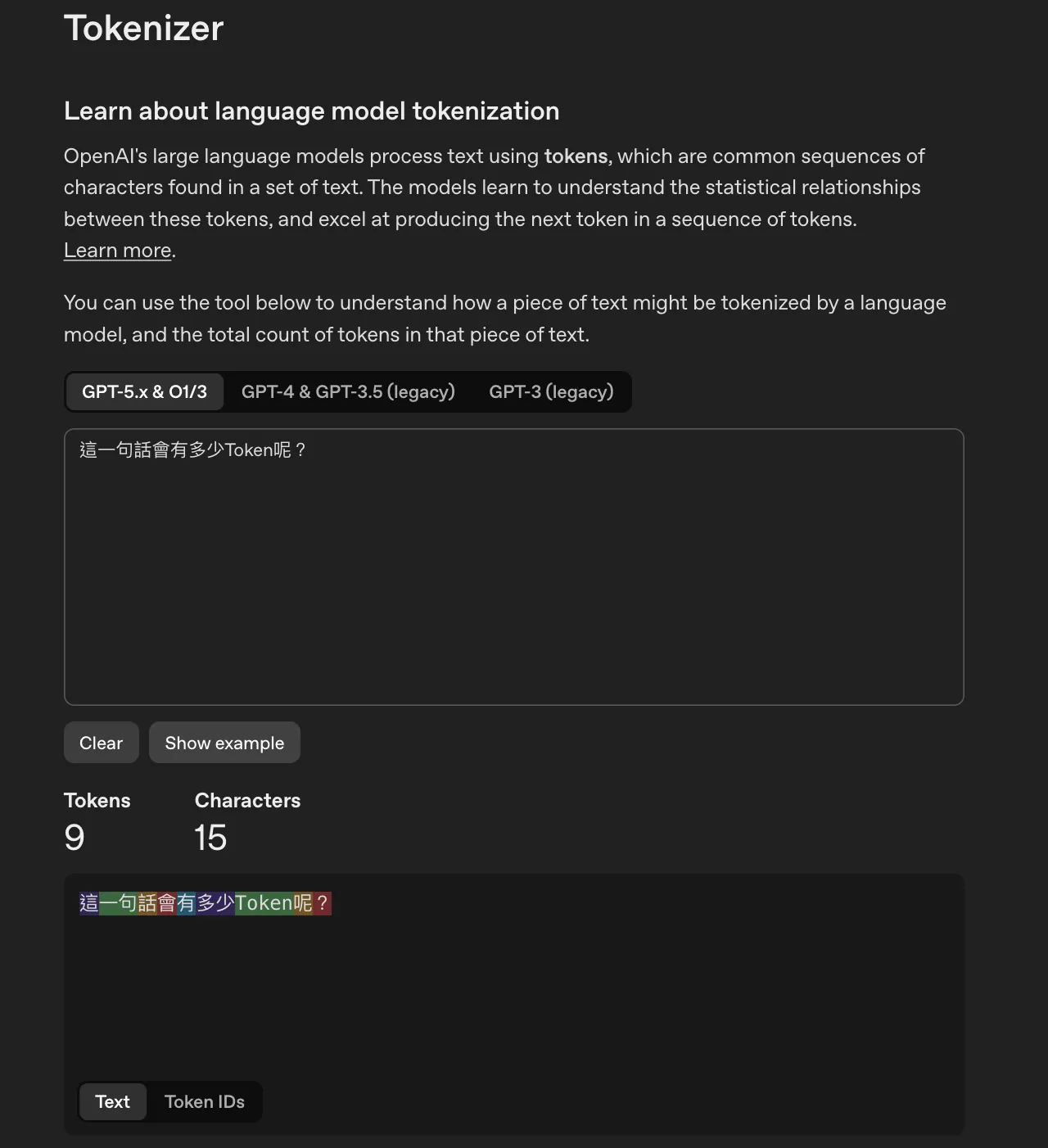
Task: Switch to GPT-4 & GPT-3.5 (legacy) tab
Action: [348, 391]
